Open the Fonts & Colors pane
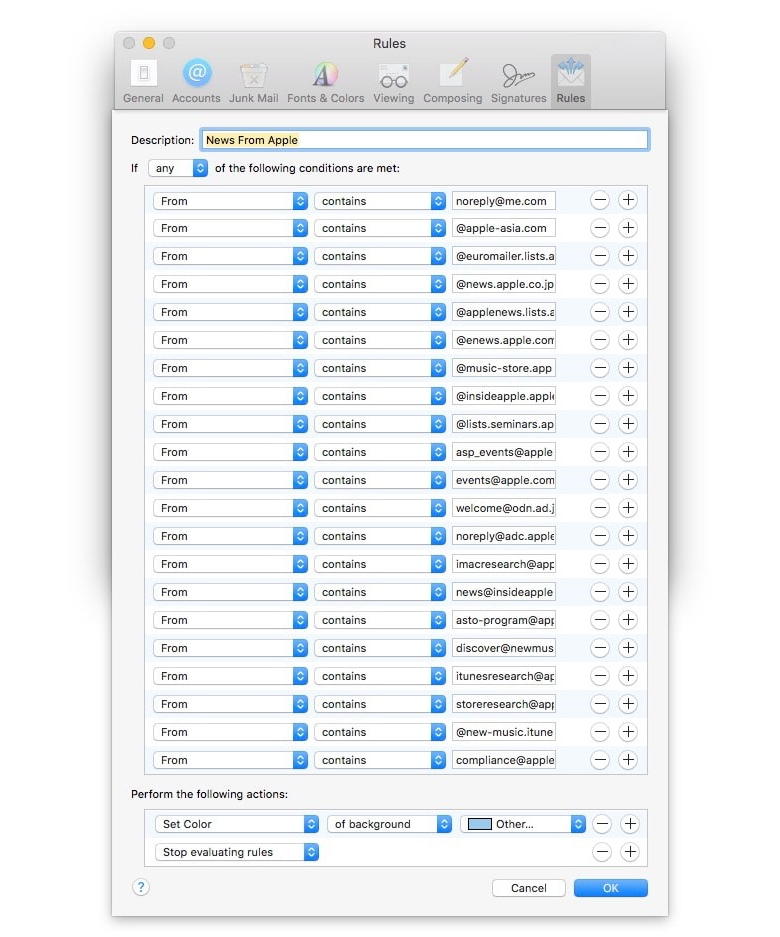 [325, 81]
